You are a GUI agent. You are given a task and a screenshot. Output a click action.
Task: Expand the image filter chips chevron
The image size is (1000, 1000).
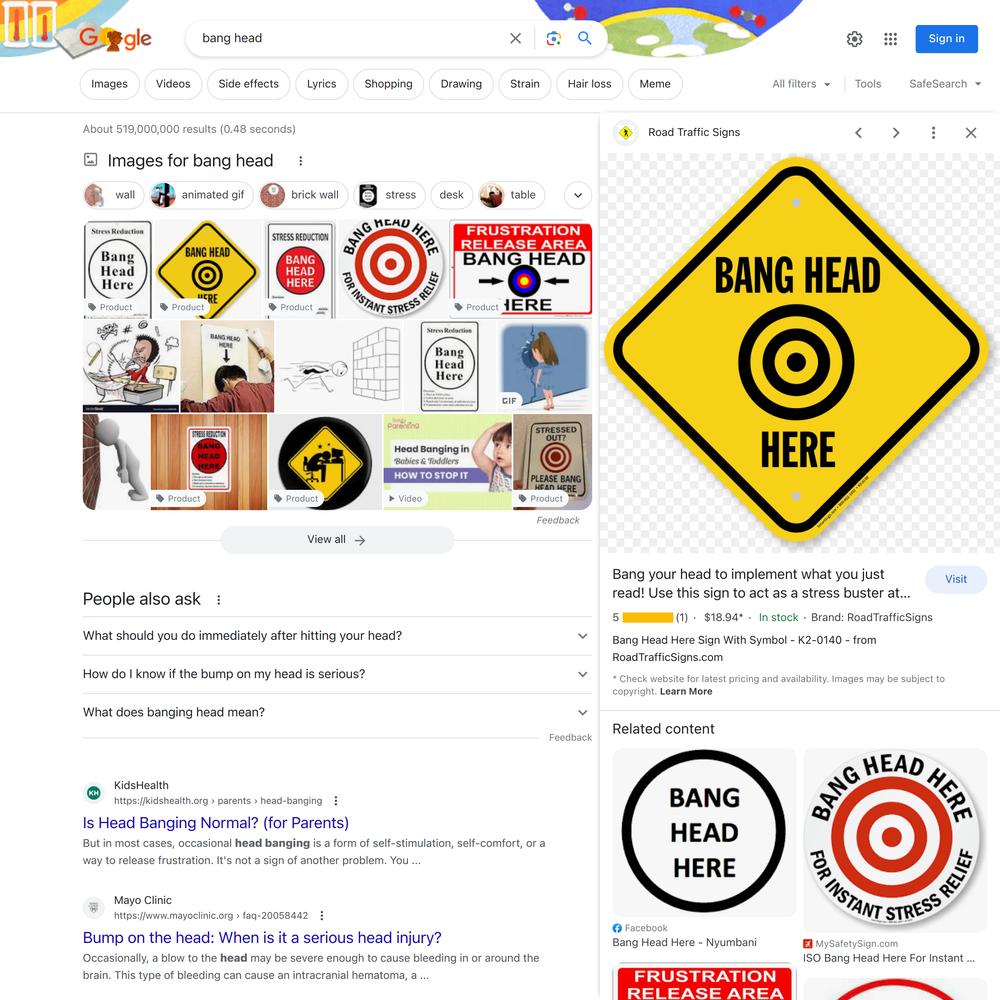(x=578, y=195)
